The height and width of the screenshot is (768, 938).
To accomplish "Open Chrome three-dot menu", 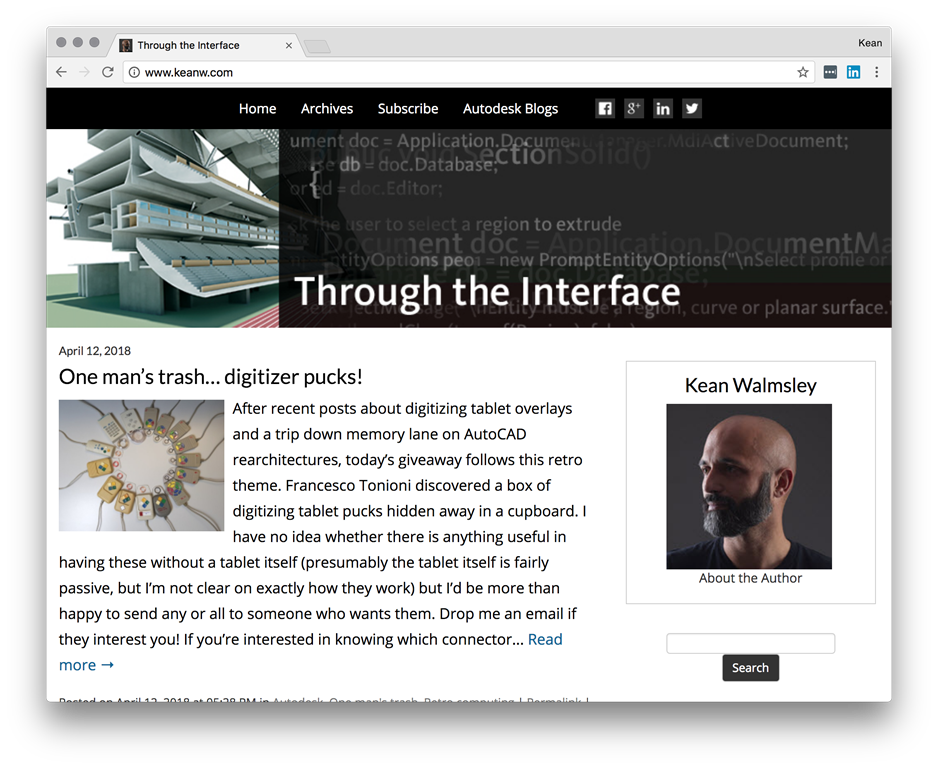I will (877, 72).
